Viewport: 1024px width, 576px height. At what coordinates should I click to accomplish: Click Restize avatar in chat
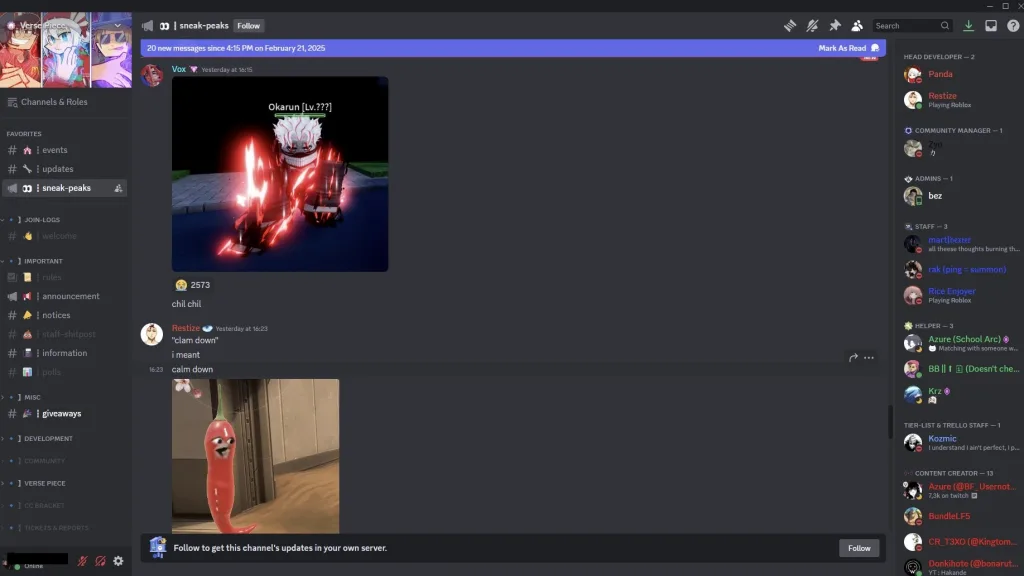click(x=152, y=334)
